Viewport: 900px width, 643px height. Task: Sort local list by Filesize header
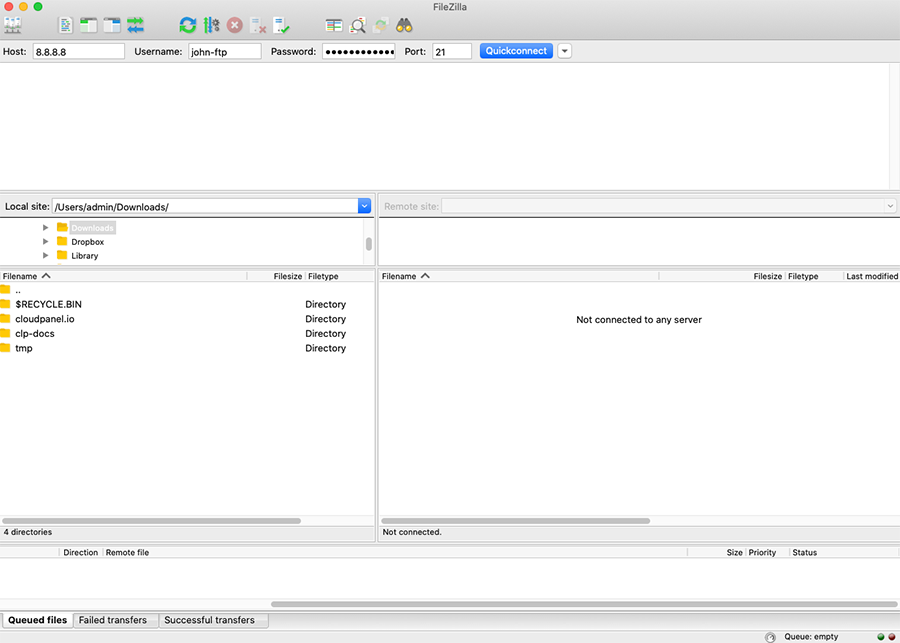(276, 276)
